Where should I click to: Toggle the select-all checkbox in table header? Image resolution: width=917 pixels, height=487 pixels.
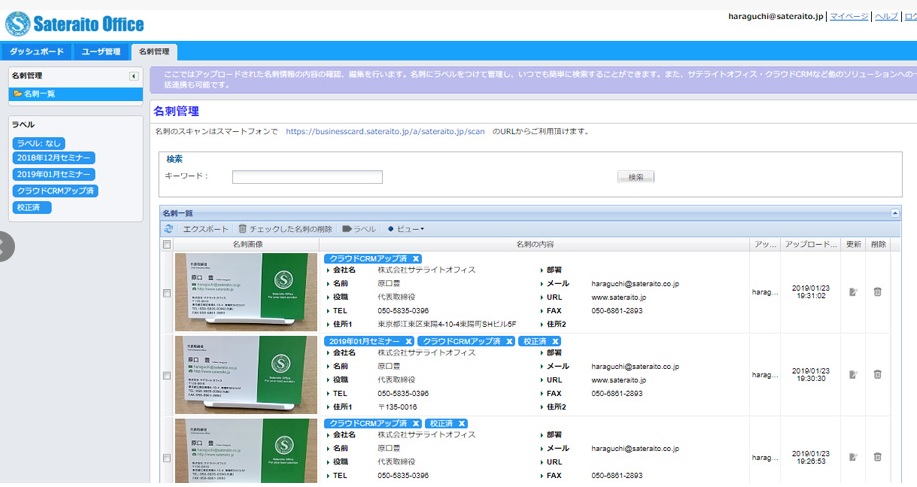(x=167, y=244)
